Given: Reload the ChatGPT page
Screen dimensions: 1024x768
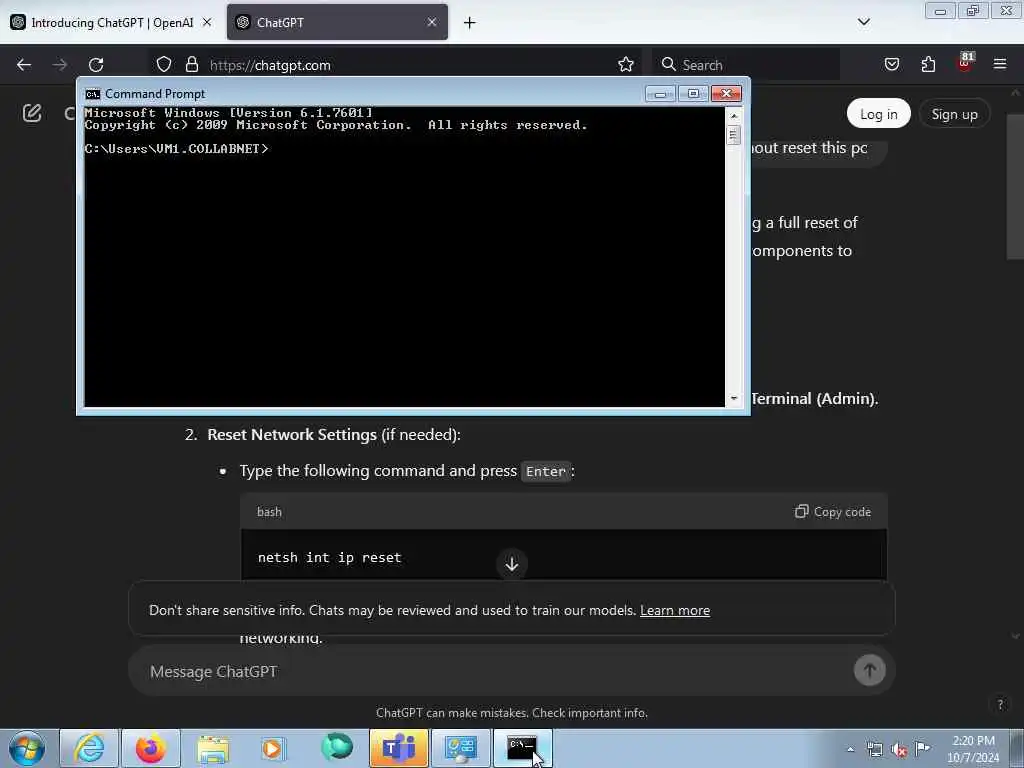Looking at the screenshot, I should (x=96, y=65).
